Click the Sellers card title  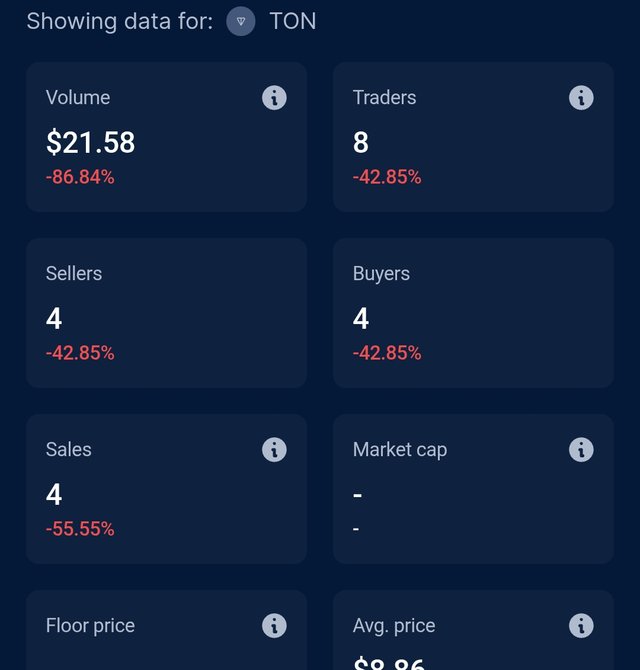(74, 273)
